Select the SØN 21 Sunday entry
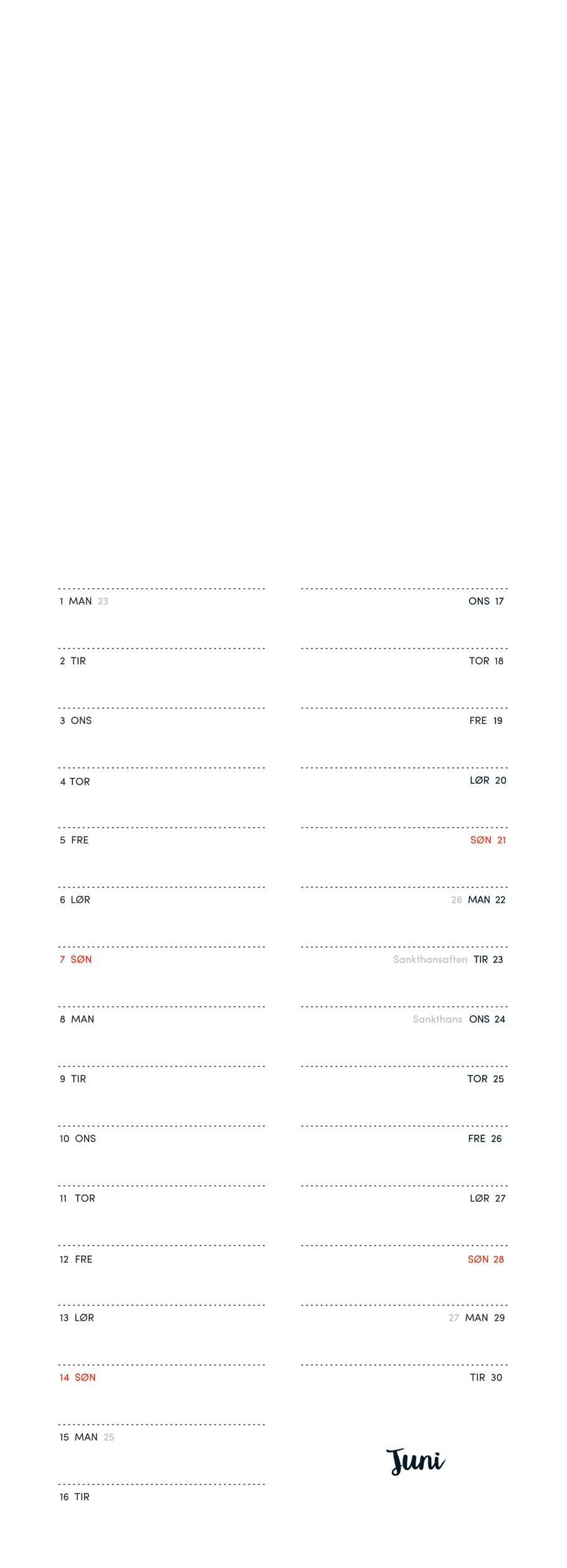The width and height of the screenshot is (567, 1568). (x=487, y=840)
